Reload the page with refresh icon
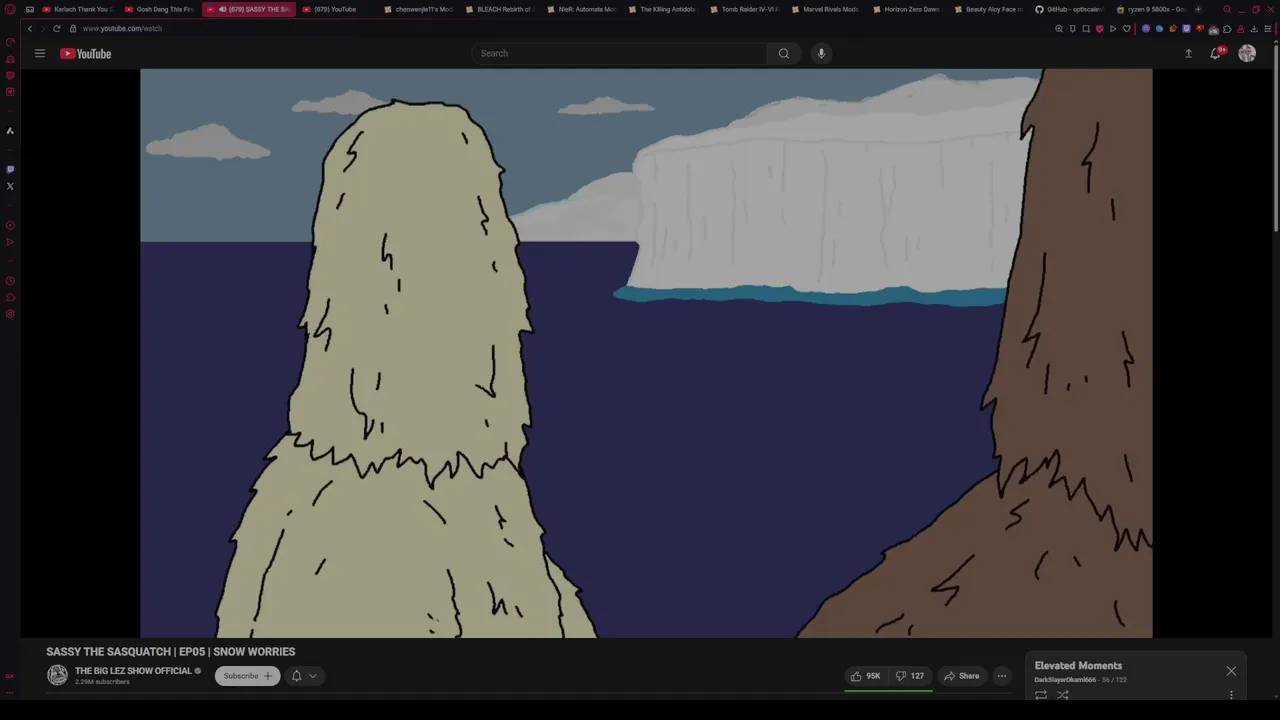 pos(56,28)
